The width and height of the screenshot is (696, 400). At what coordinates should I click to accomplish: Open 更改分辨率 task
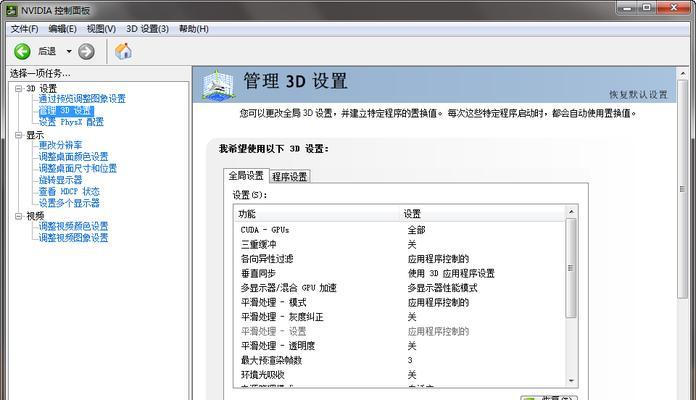point(60,145)
